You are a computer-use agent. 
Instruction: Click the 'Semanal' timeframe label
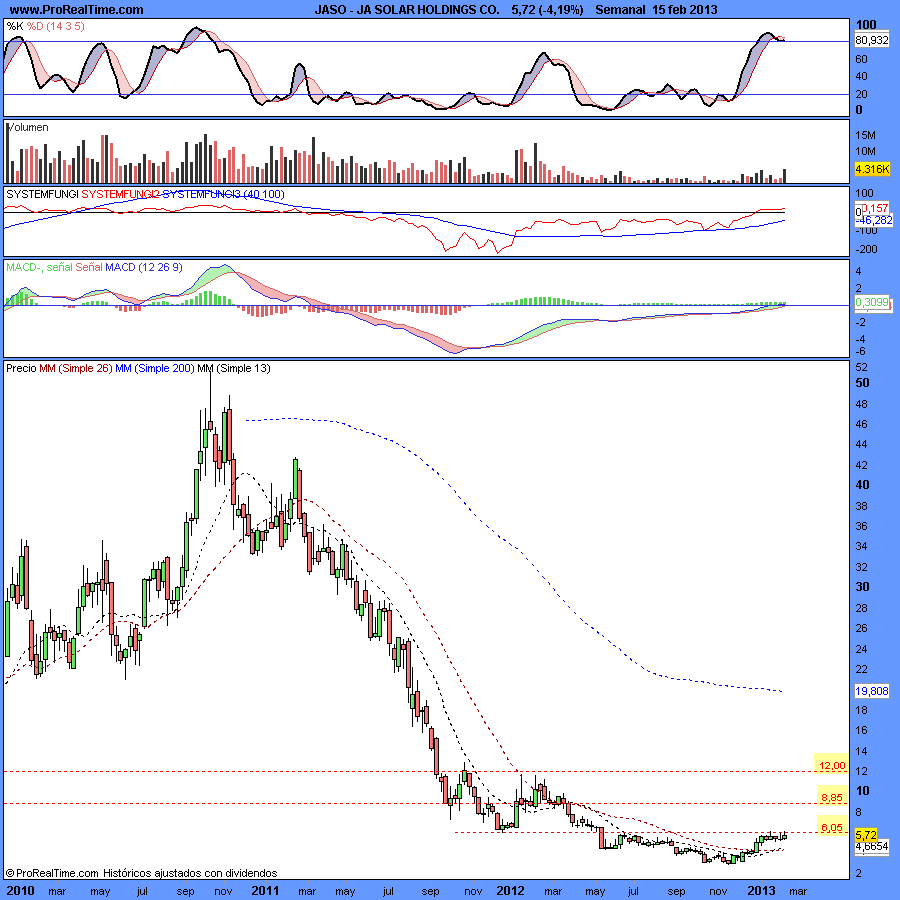[x=620, y=9]
